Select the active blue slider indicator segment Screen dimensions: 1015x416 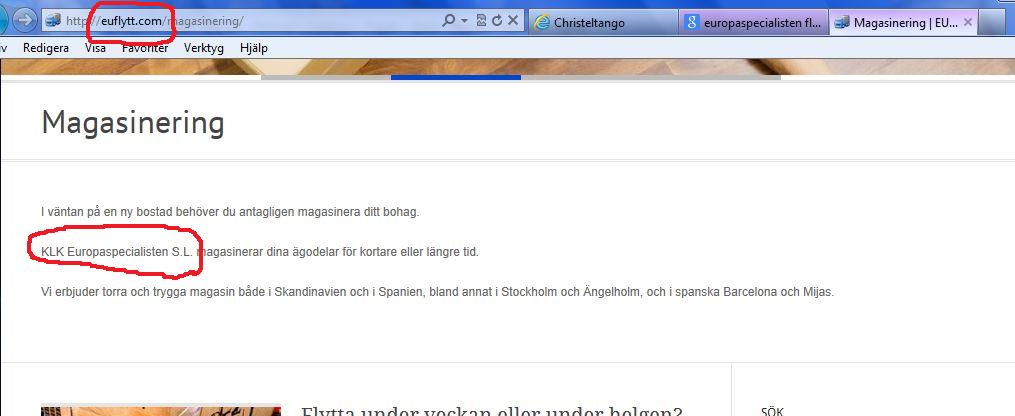456,78
